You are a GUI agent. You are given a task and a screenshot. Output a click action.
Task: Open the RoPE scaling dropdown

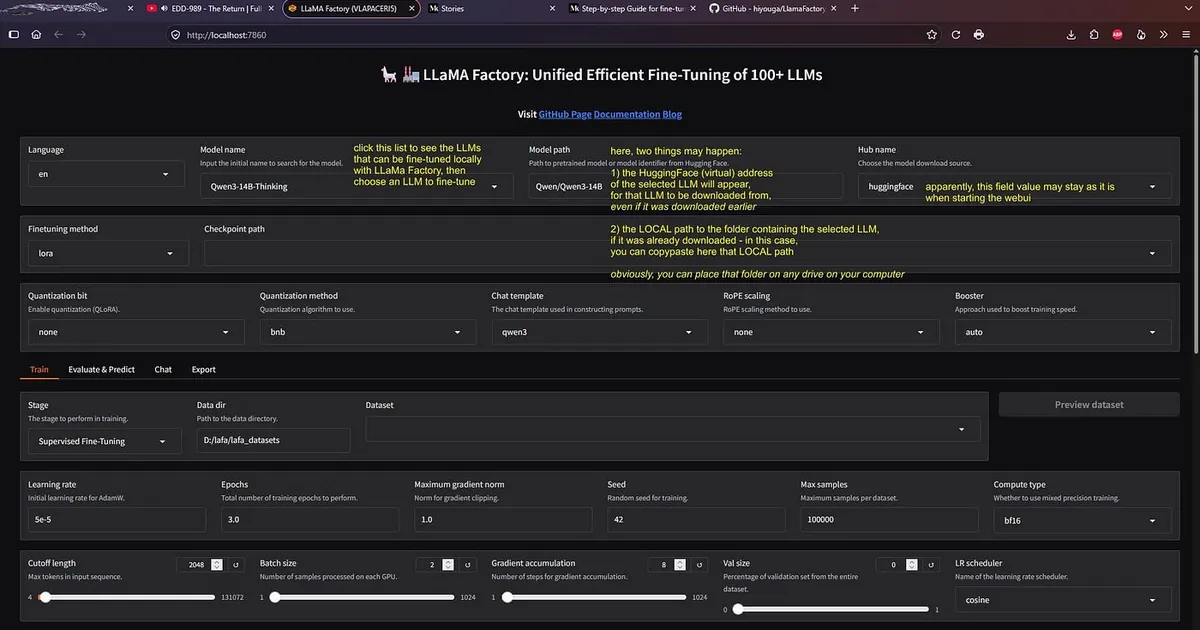831,332
